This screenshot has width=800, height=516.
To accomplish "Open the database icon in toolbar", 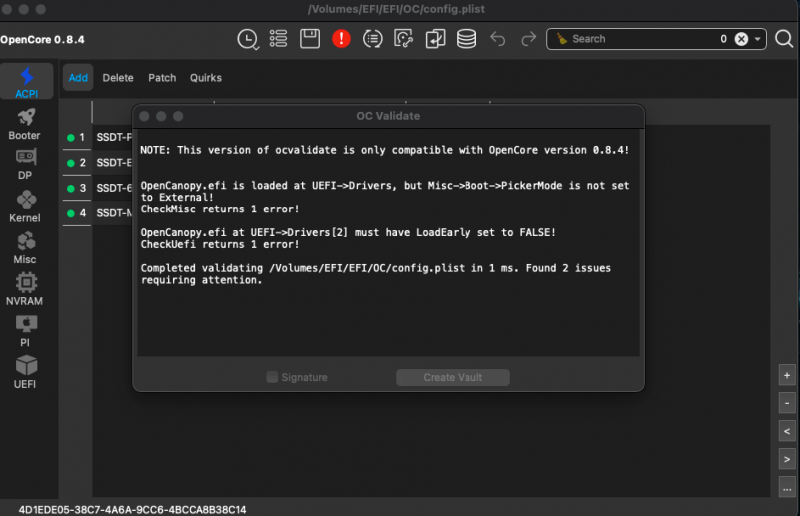I will point(466,39).
